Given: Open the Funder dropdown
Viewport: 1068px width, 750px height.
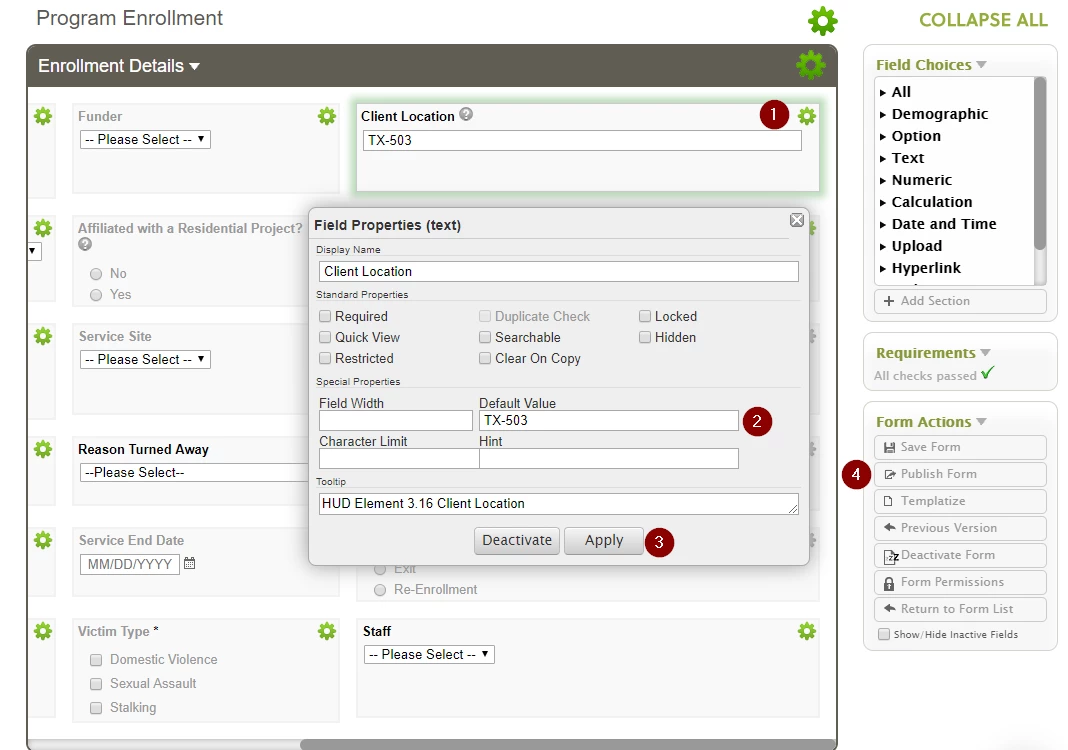Looking at the screenshot, I should point(145,140).
